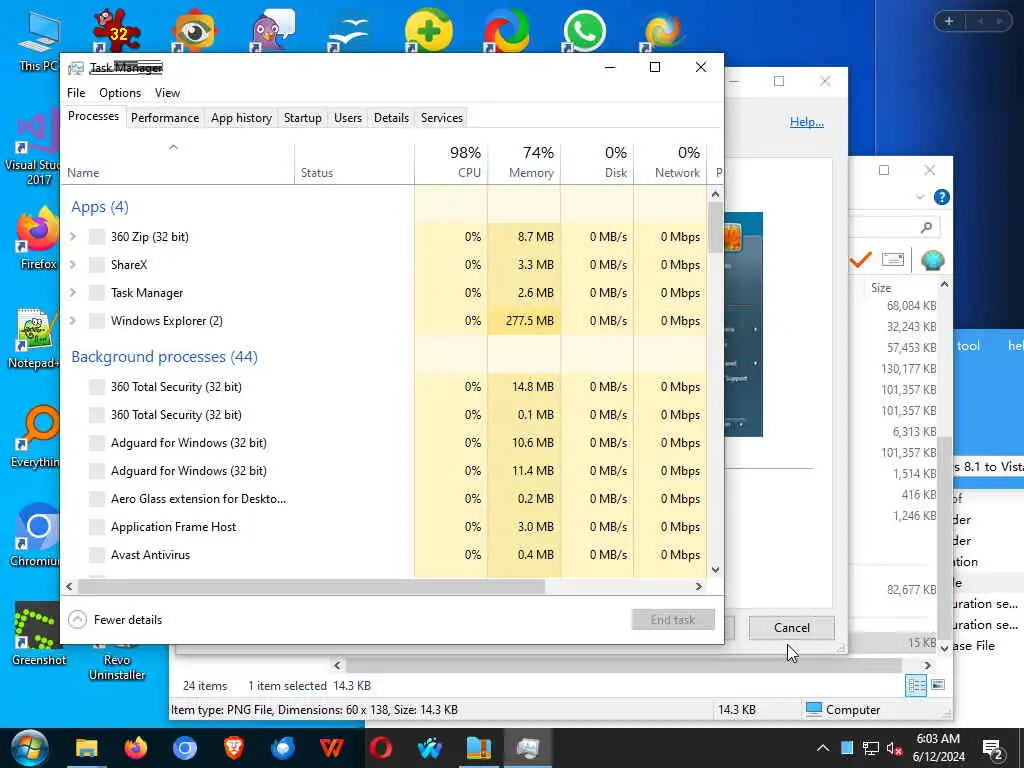1024x768 pixels.
Task: Expand the Windows Explorer (2) row
Action: 73,321
